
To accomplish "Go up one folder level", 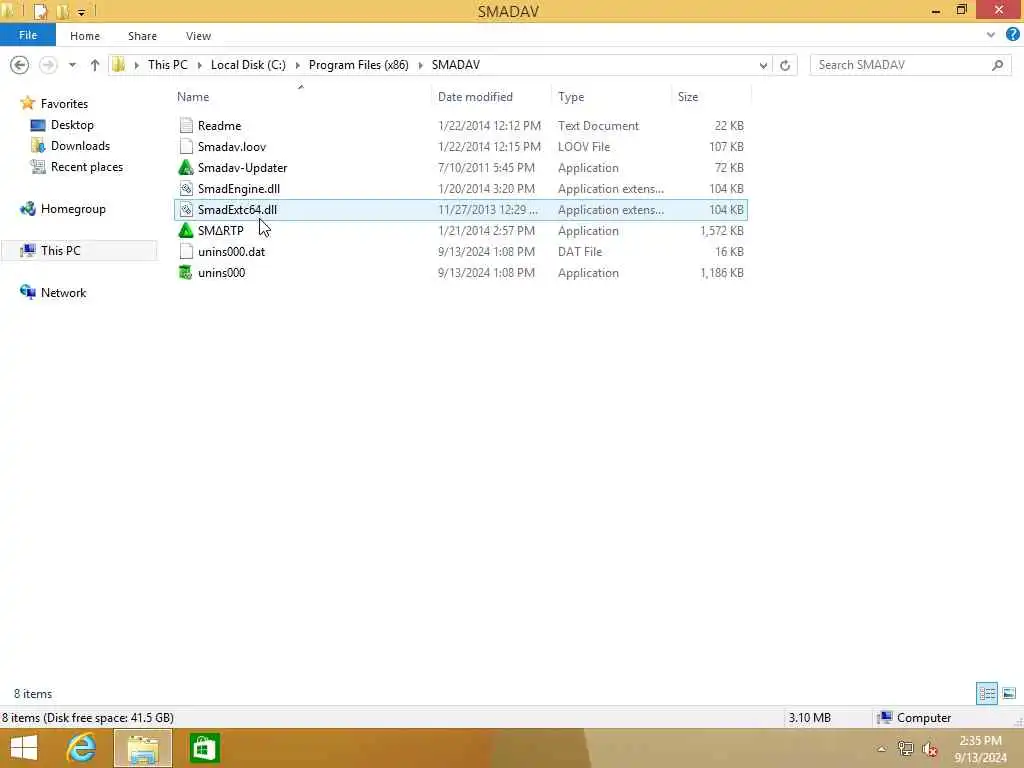I will pos(95,65).
